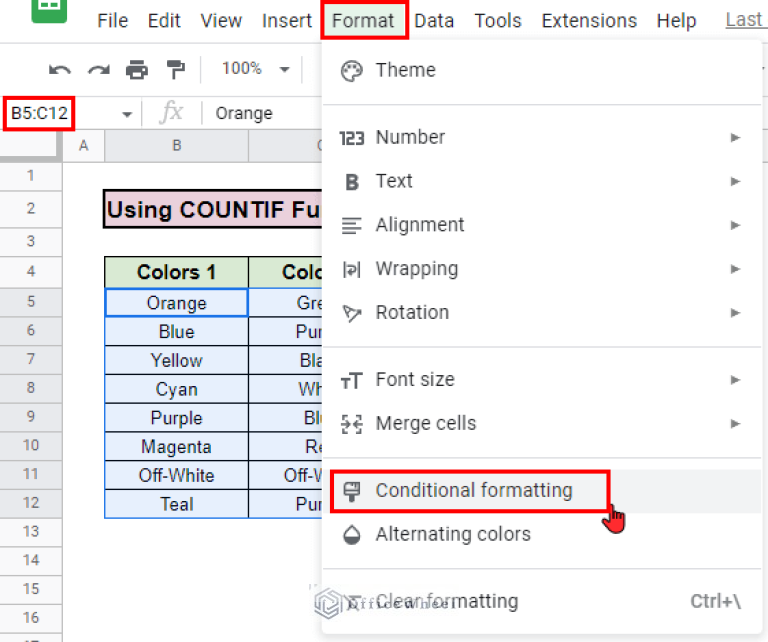This screenshot has width=768, height=642.
Task: Click the Off-White cell in Colors 1
Action: coord(176,476)
